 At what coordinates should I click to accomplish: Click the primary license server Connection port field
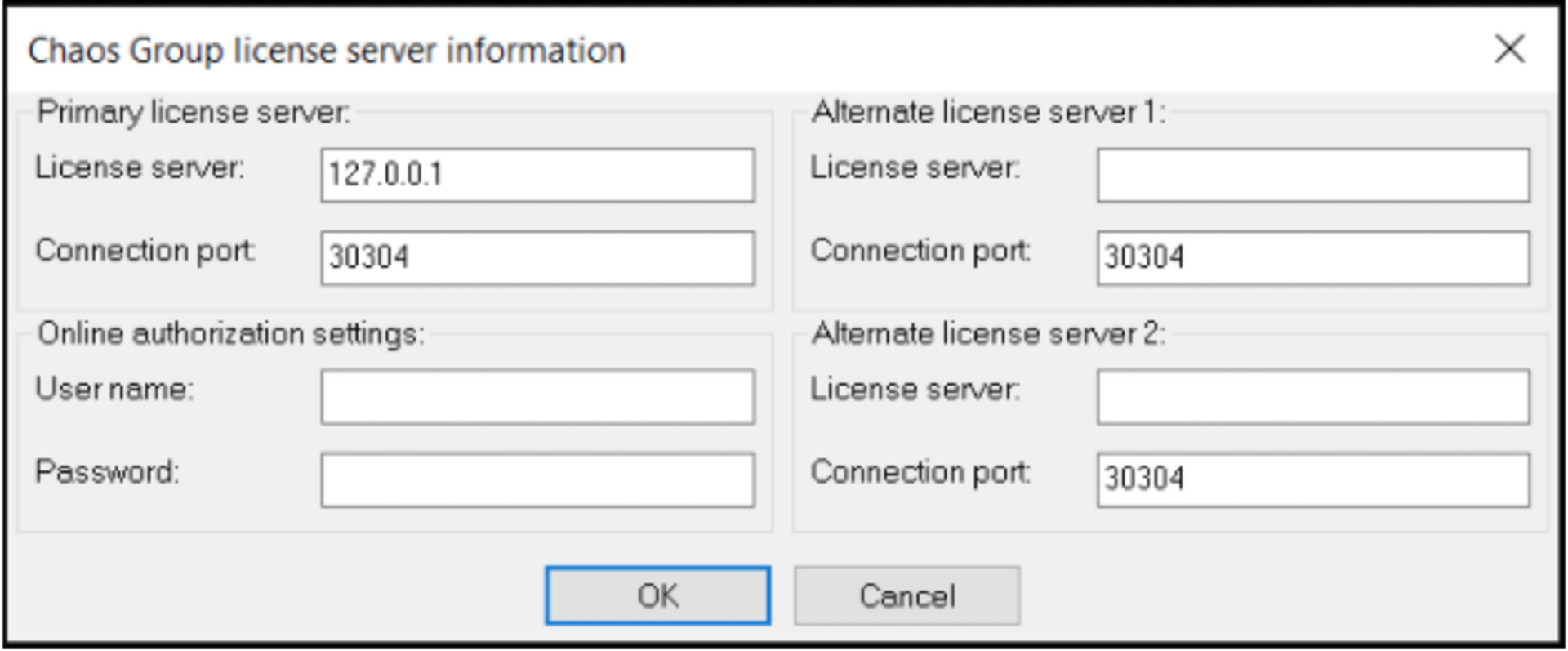coord(537,258)
